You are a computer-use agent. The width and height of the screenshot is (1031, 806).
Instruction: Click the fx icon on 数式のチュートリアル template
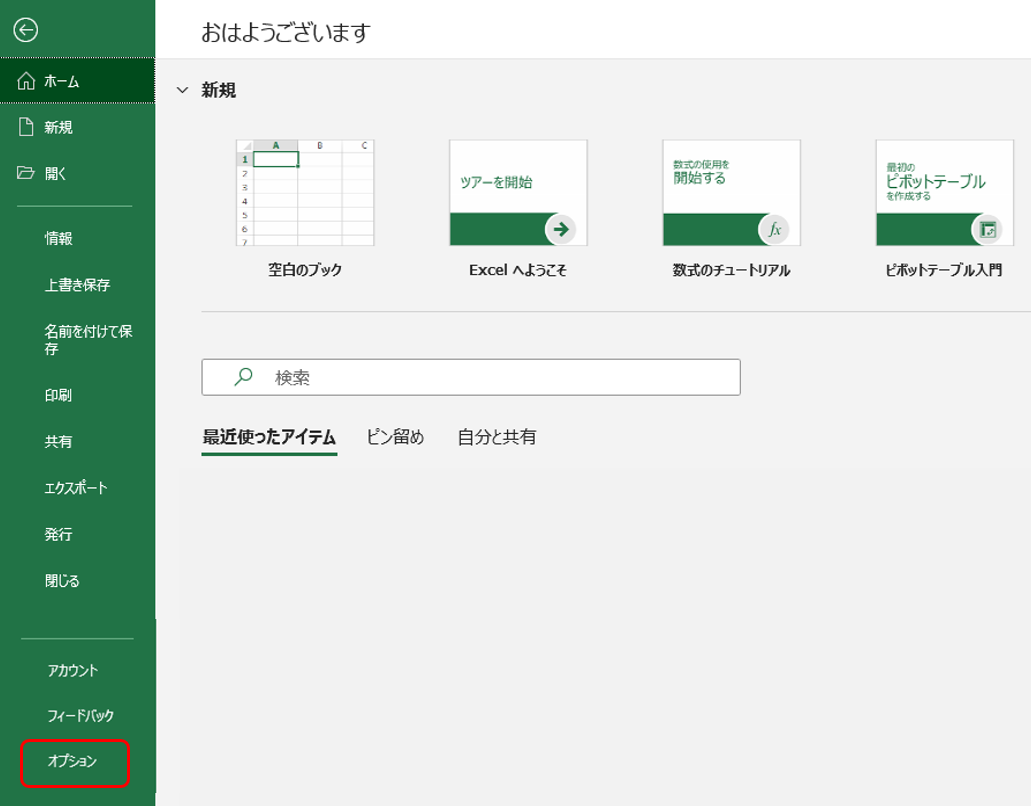tap(775, 229)
